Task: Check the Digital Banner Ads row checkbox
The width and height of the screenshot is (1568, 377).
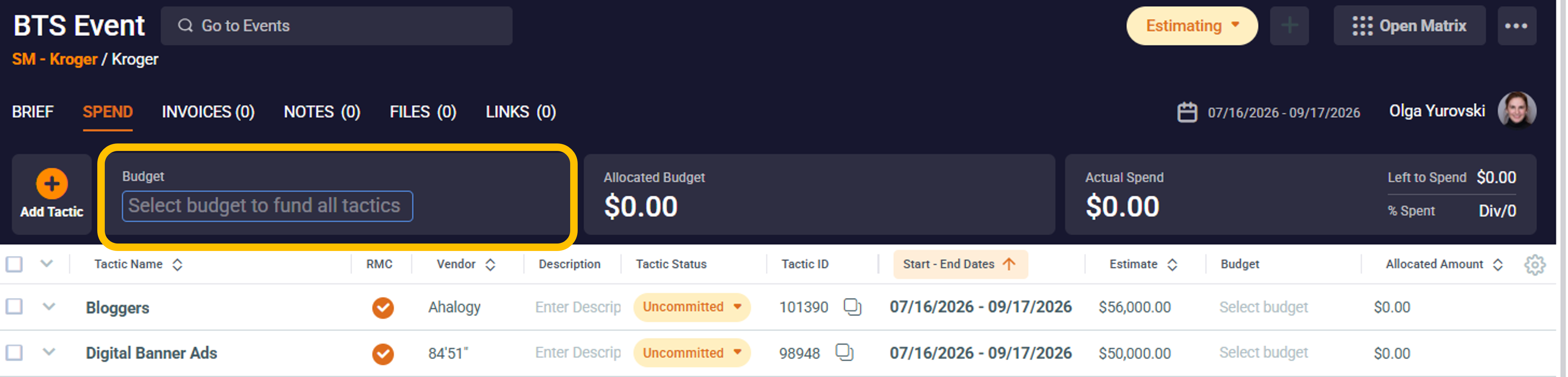Action: coord(14,353)
